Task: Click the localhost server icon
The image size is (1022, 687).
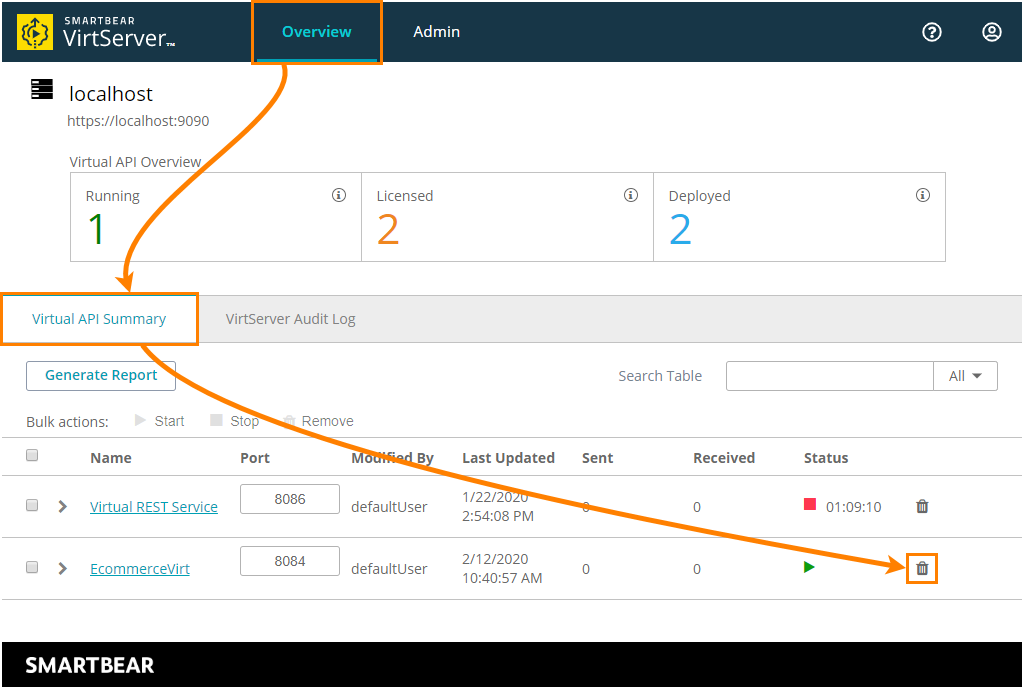Action: 42,89
